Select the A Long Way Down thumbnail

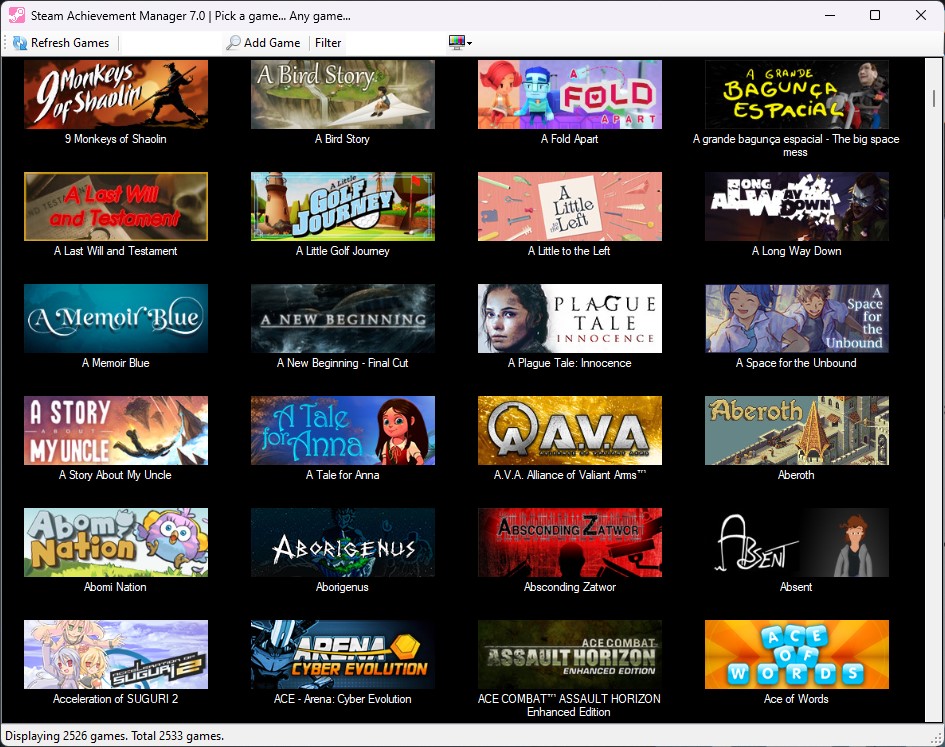(x=797, y=206)
